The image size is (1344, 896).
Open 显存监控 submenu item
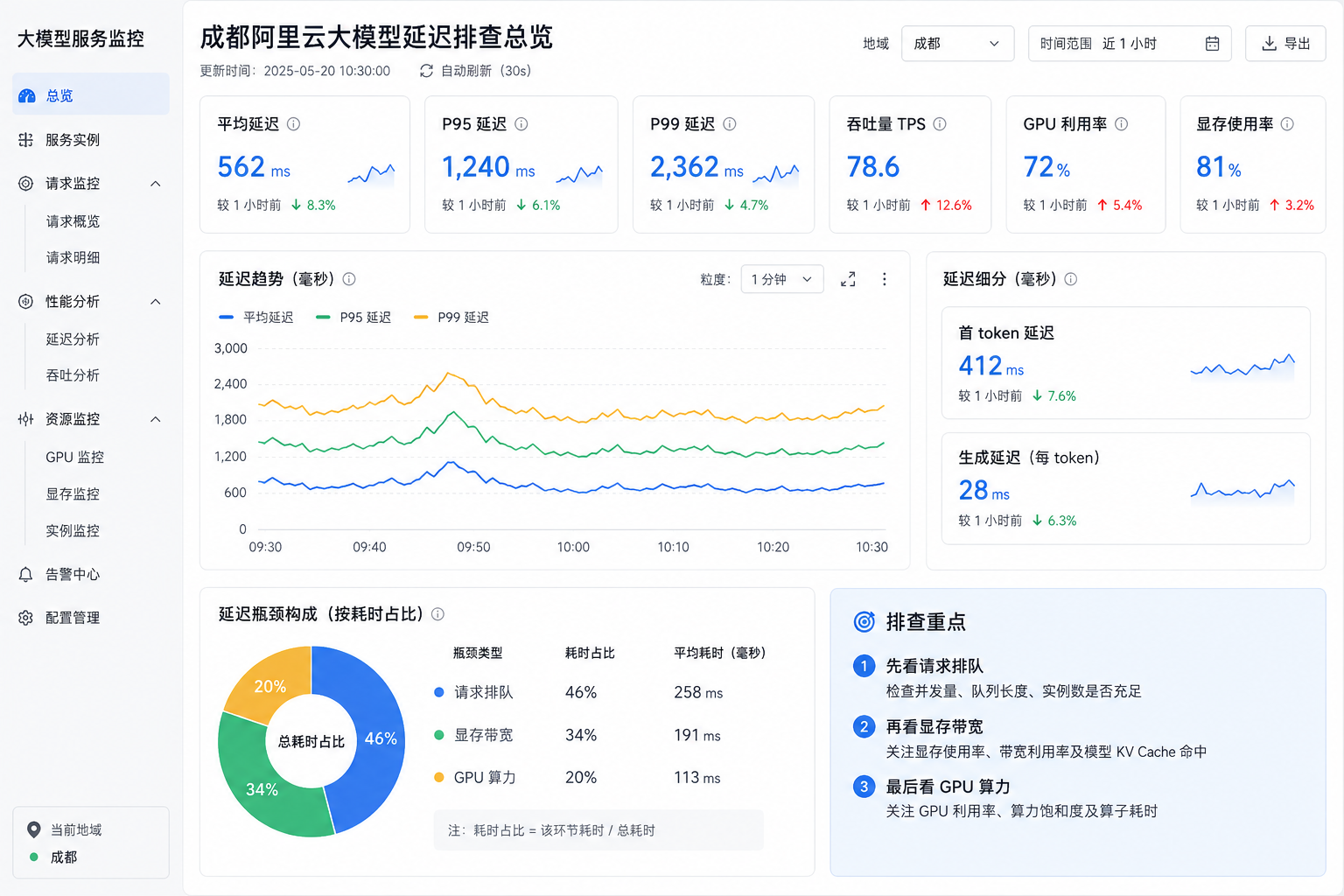tap(73, 494)
